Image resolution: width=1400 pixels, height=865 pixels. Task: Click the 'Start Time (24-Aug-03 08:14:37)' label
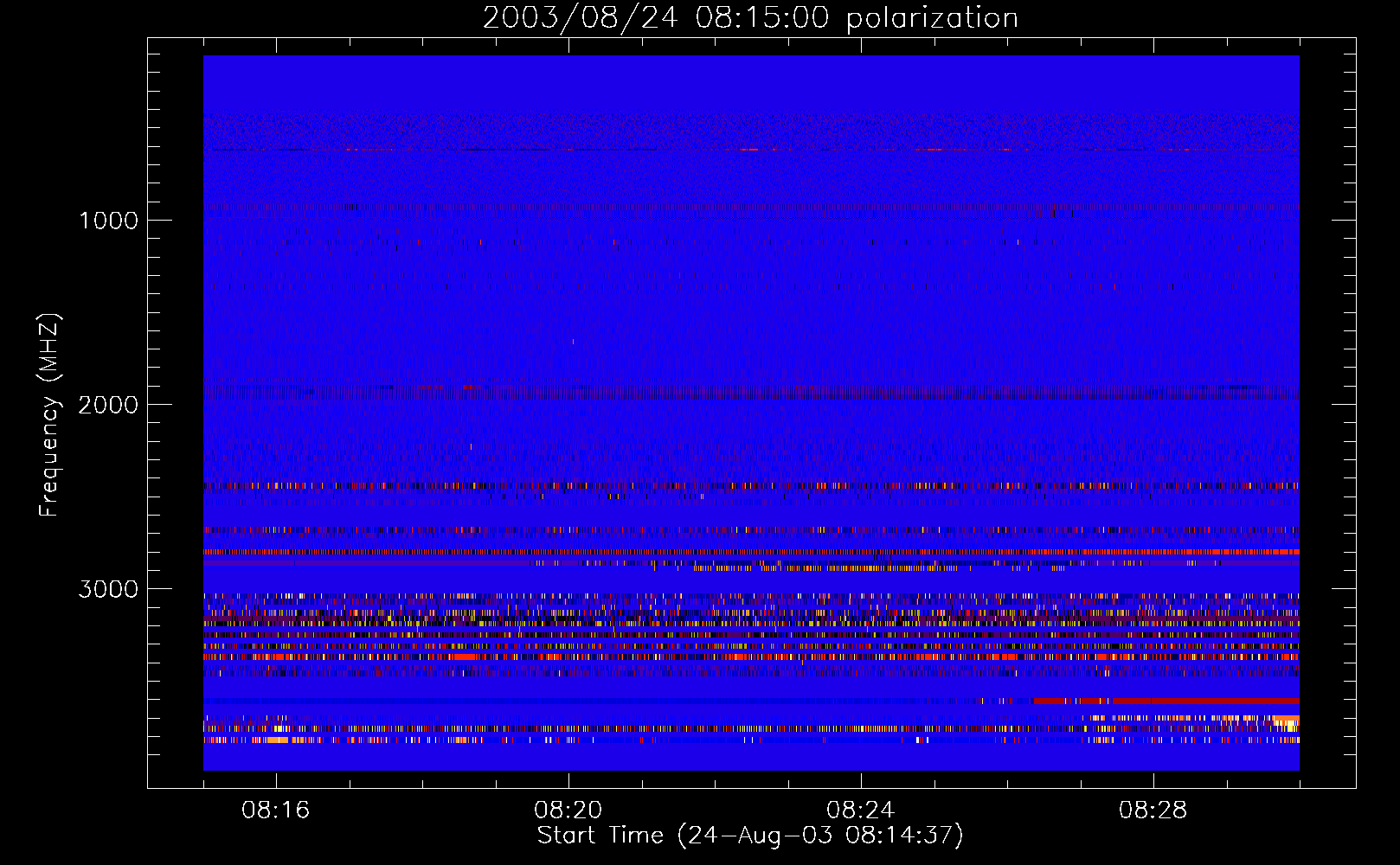coord(750,836)
